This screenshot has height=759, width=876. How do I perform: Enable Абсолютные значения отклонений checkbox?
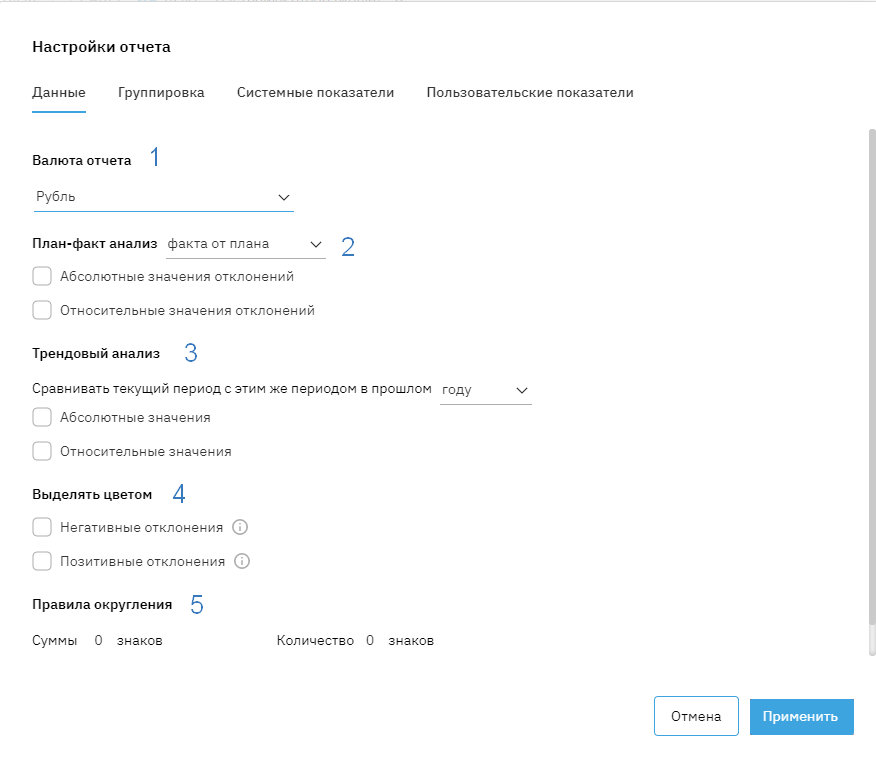(42, 276)
